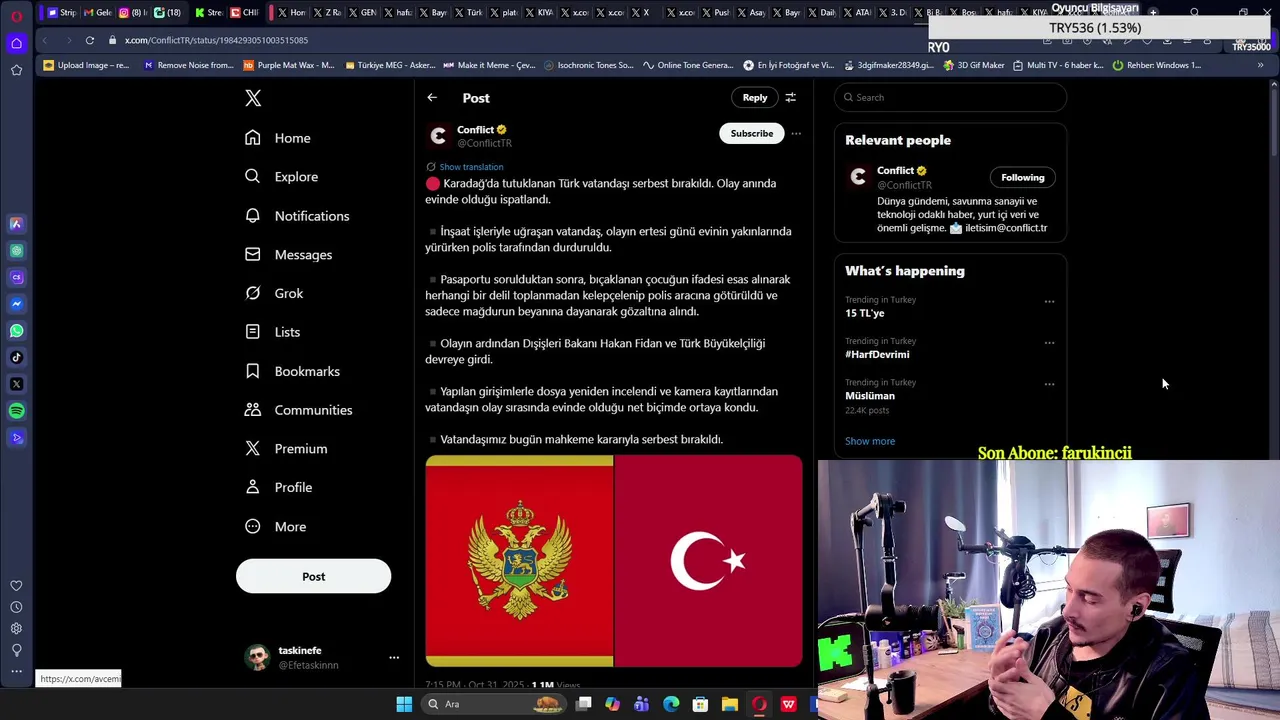This screenshot has width=1280, height=720.
Task: Expand More menu in sidebar
Action: 276,527
